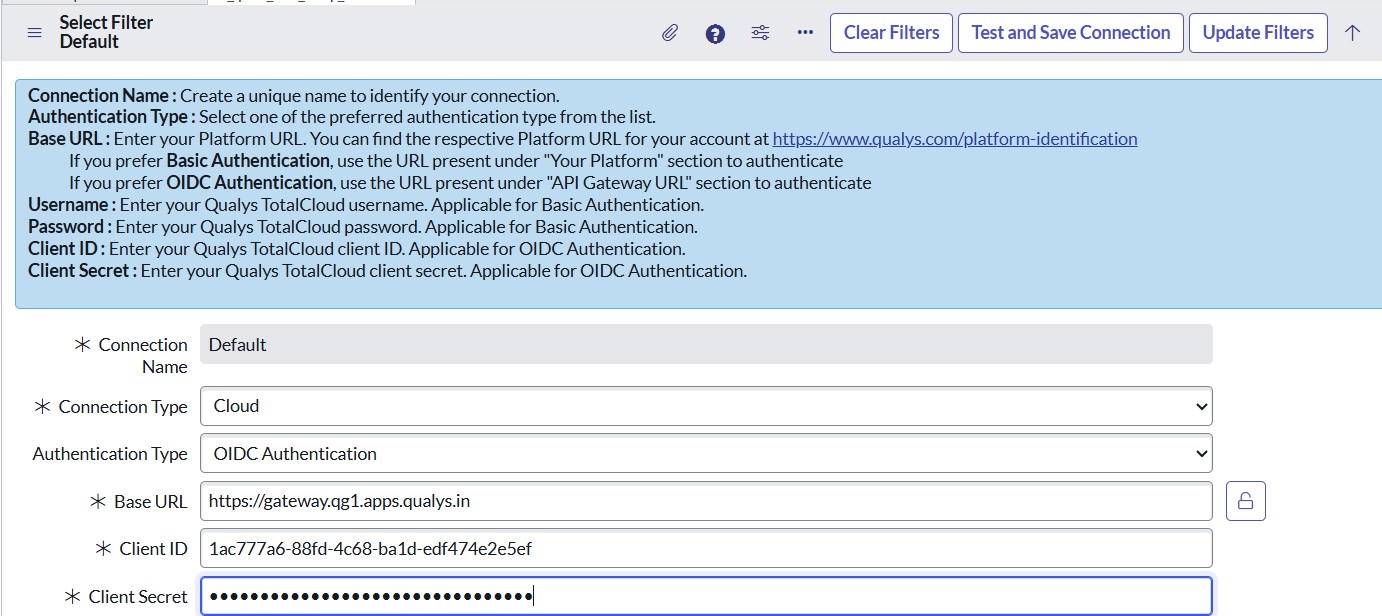This screenshot has height=616, width=1382.
Task: Open the Authentication Type dropdown
Action: [x=706, y=453]
